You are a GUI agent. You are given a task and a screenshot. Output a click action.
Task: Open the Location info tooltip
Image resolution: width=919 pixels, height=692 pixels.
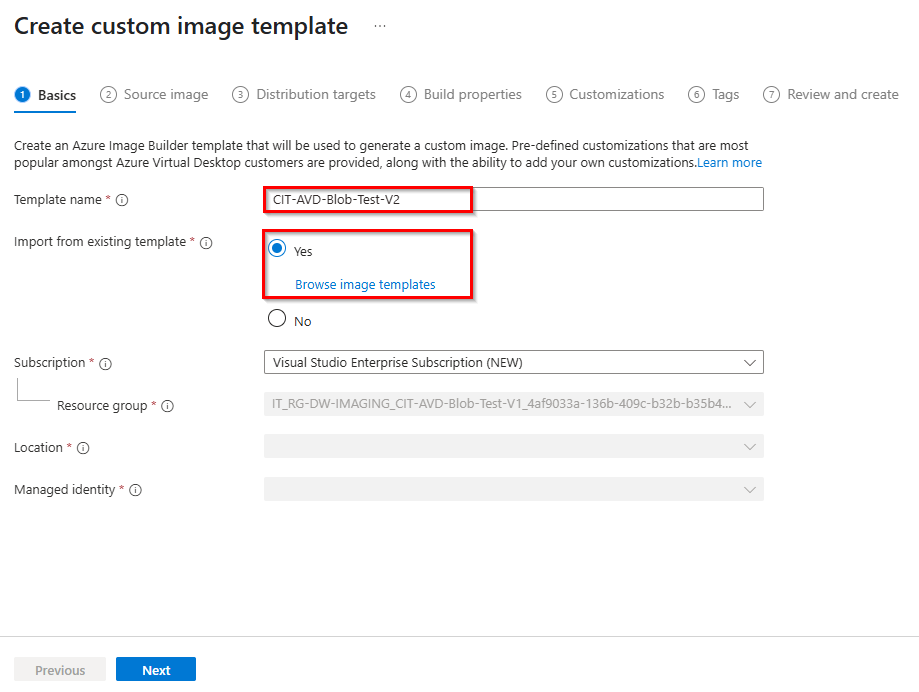pyautogui.click(x=84, y=448)
